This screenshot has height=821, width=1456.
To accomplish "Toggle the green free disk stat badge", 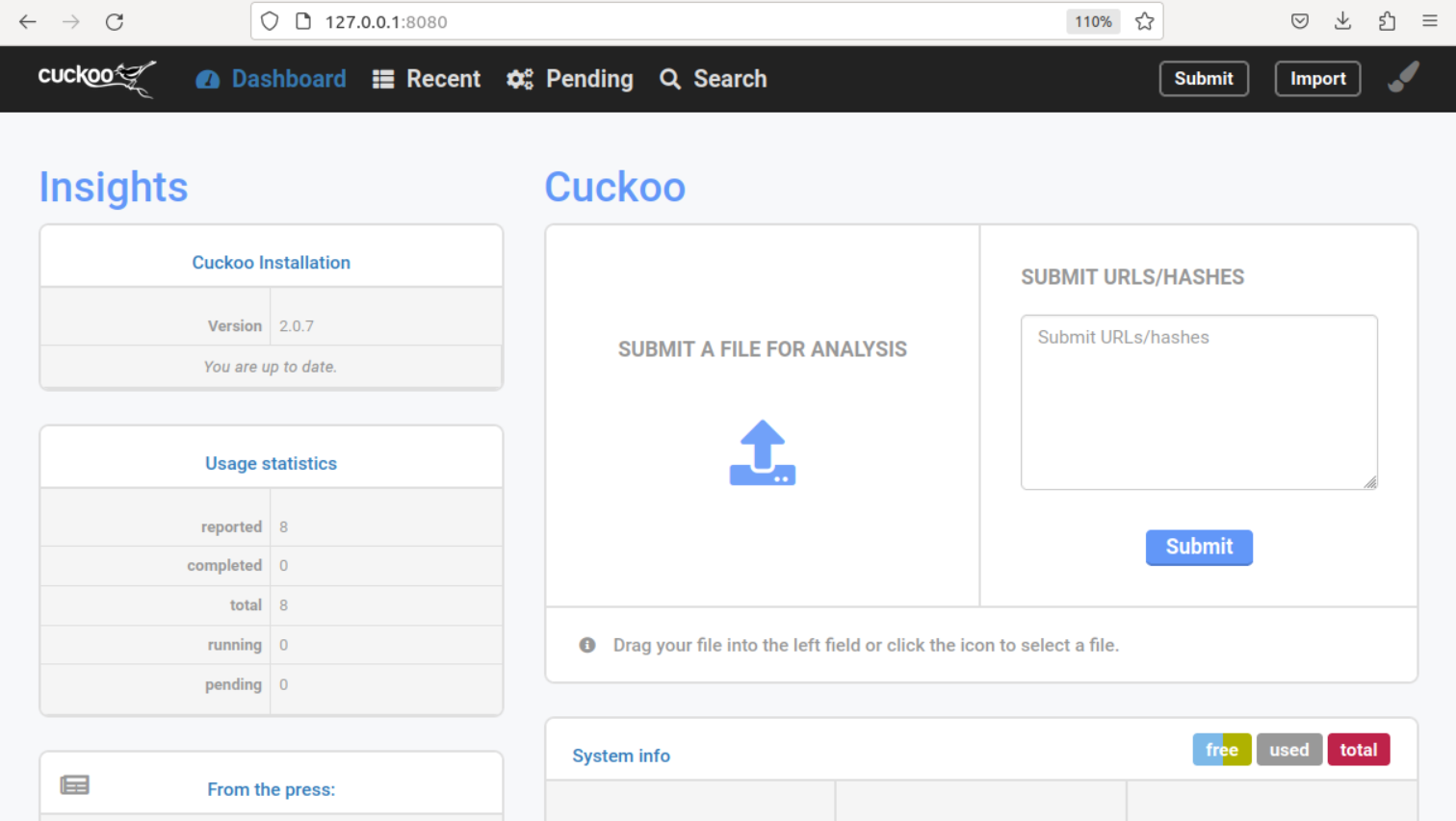I will [x=1221, y=749].
